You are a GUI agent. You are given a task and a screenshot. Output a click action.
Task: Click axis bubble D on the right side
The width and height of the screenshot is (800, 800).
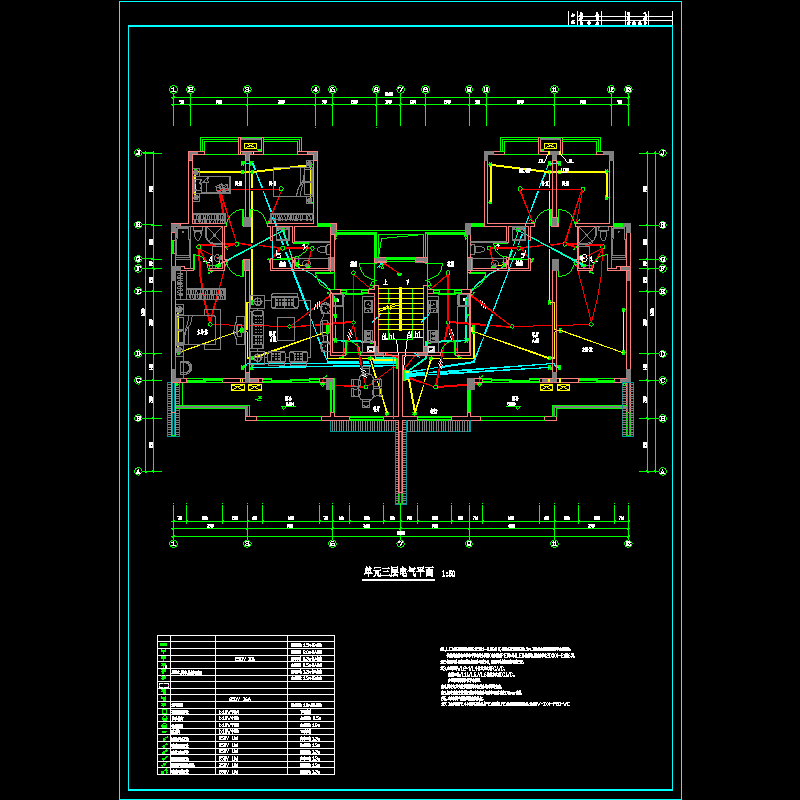(x=663, y=354)
